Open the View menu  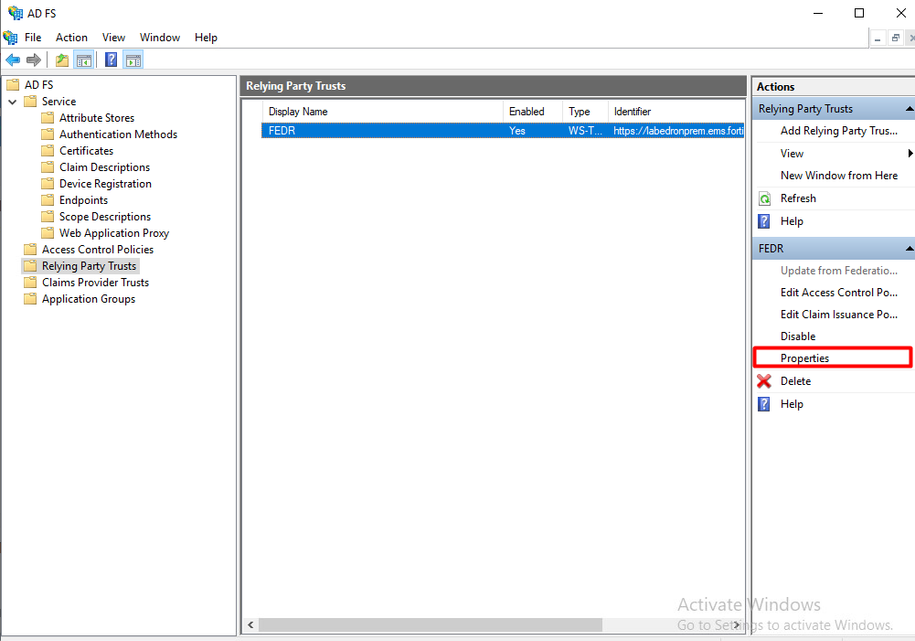point(113,37)
